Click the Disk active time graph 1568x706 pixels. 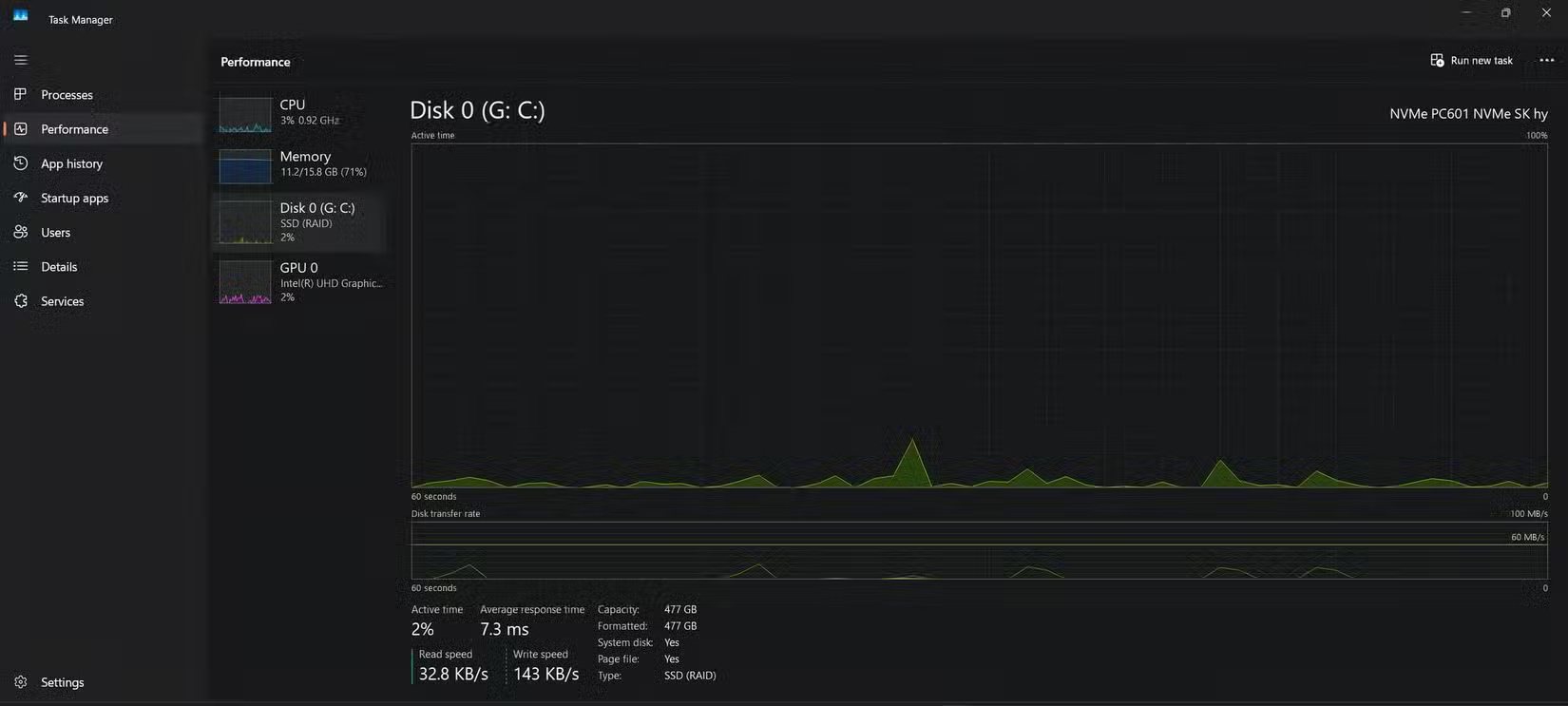tap(979, 315)
